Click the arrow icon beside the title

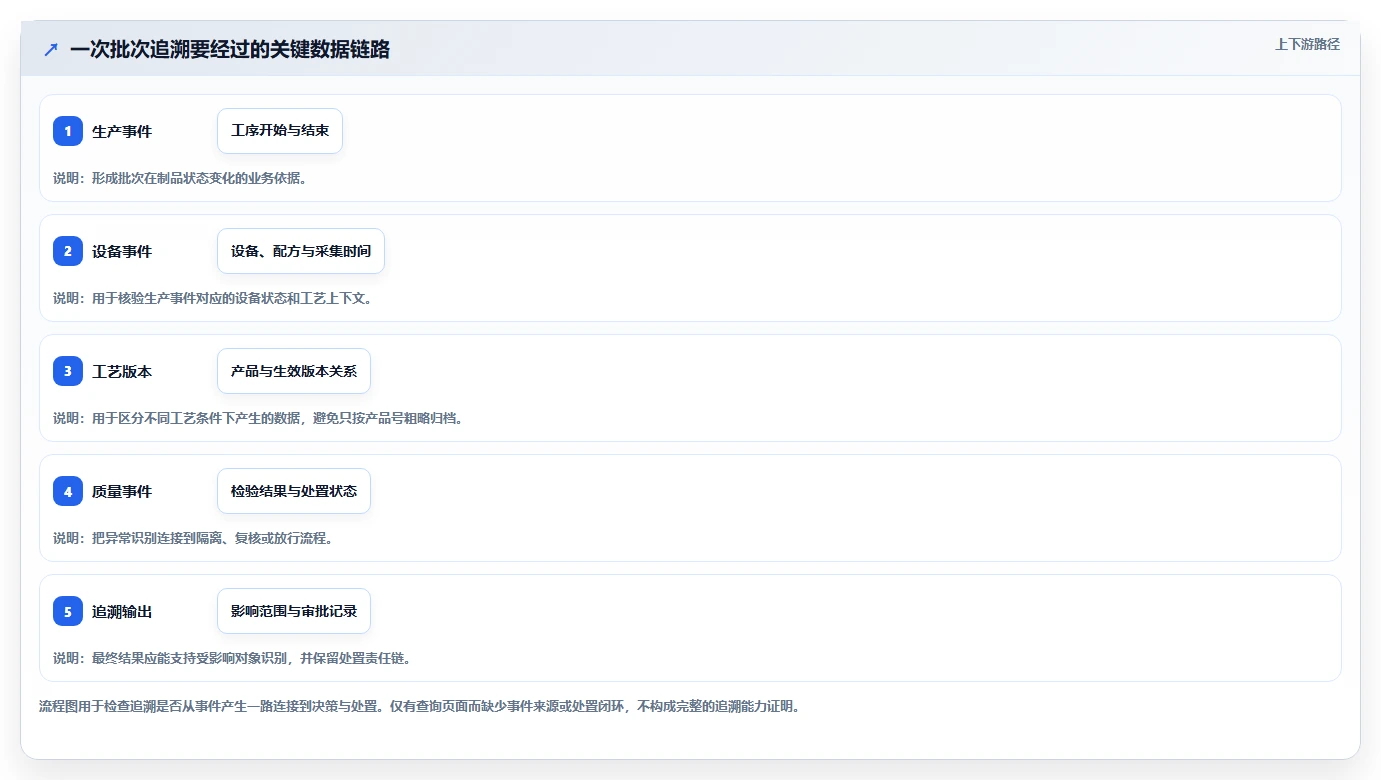[51, 49]
